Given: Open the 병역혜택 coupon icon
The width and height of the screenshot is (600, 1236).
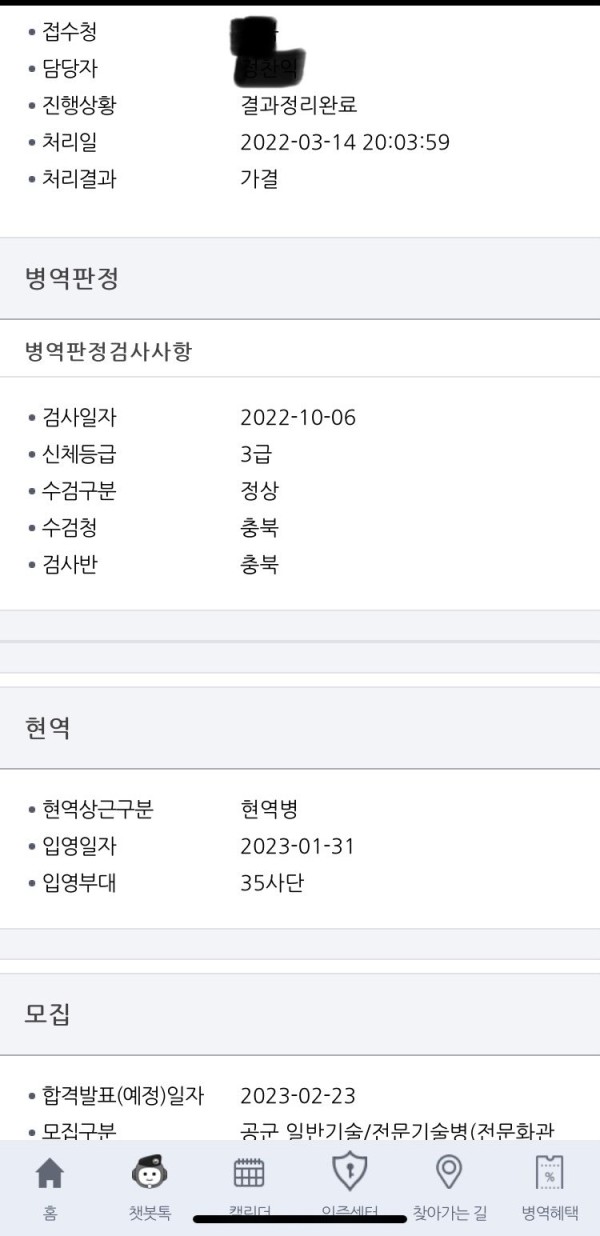Looking at the screenshot, I should (x=549, y=1171).
